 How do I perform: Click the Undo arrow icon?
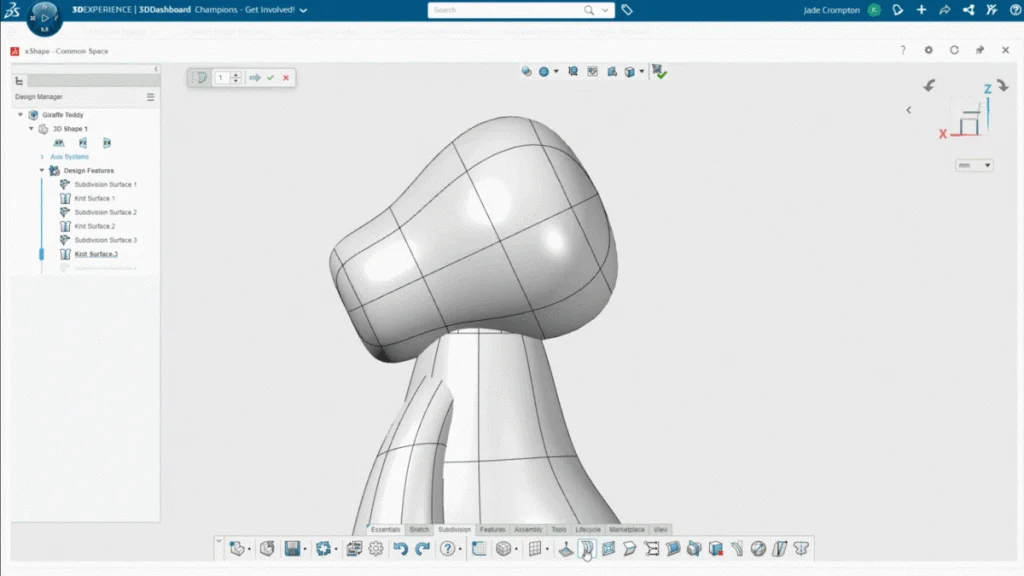[x=400, y=549]
